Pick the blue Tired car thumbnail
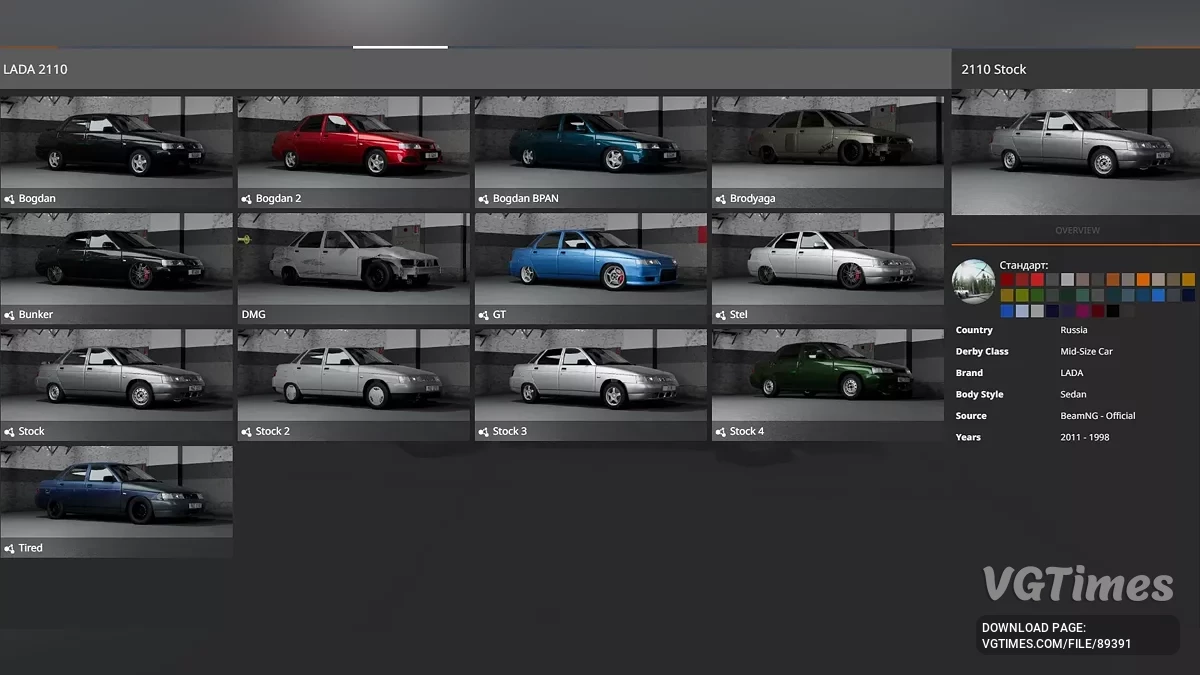Image resolution: width=1200 pixels, height=675 pixels. [116, 492]
